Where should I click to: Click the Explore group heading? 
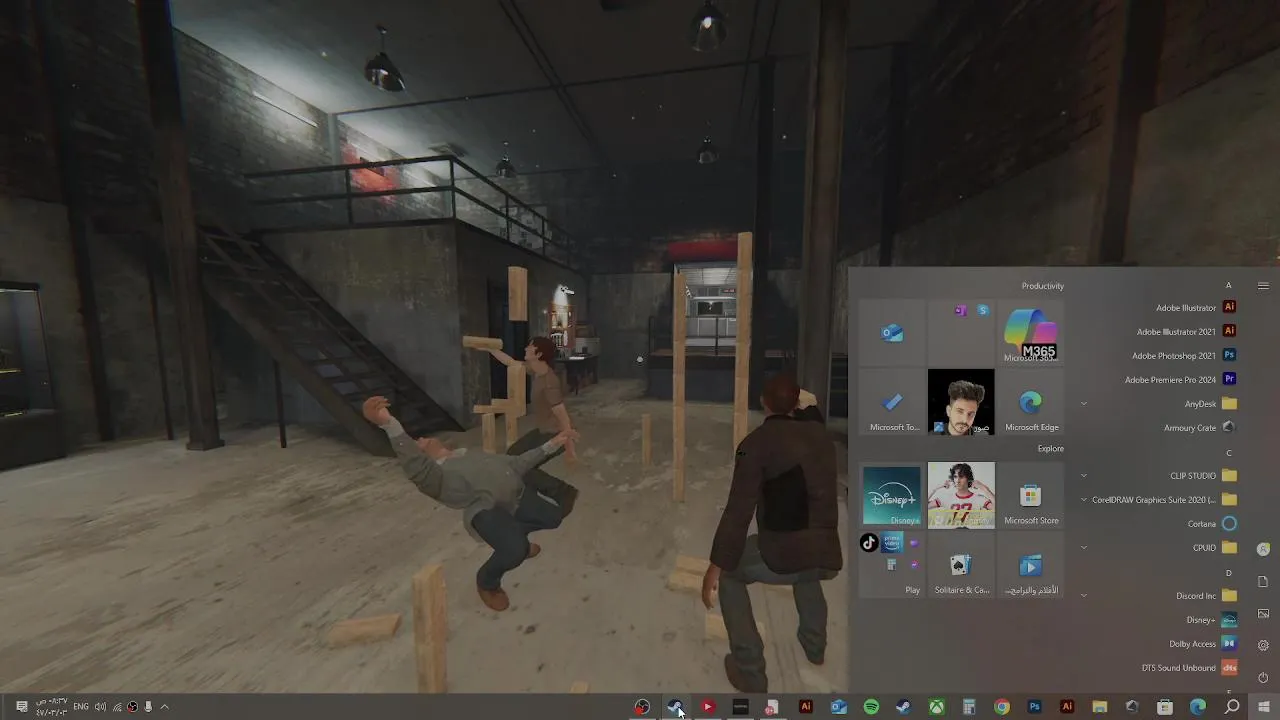click(x=1050, y=449)
